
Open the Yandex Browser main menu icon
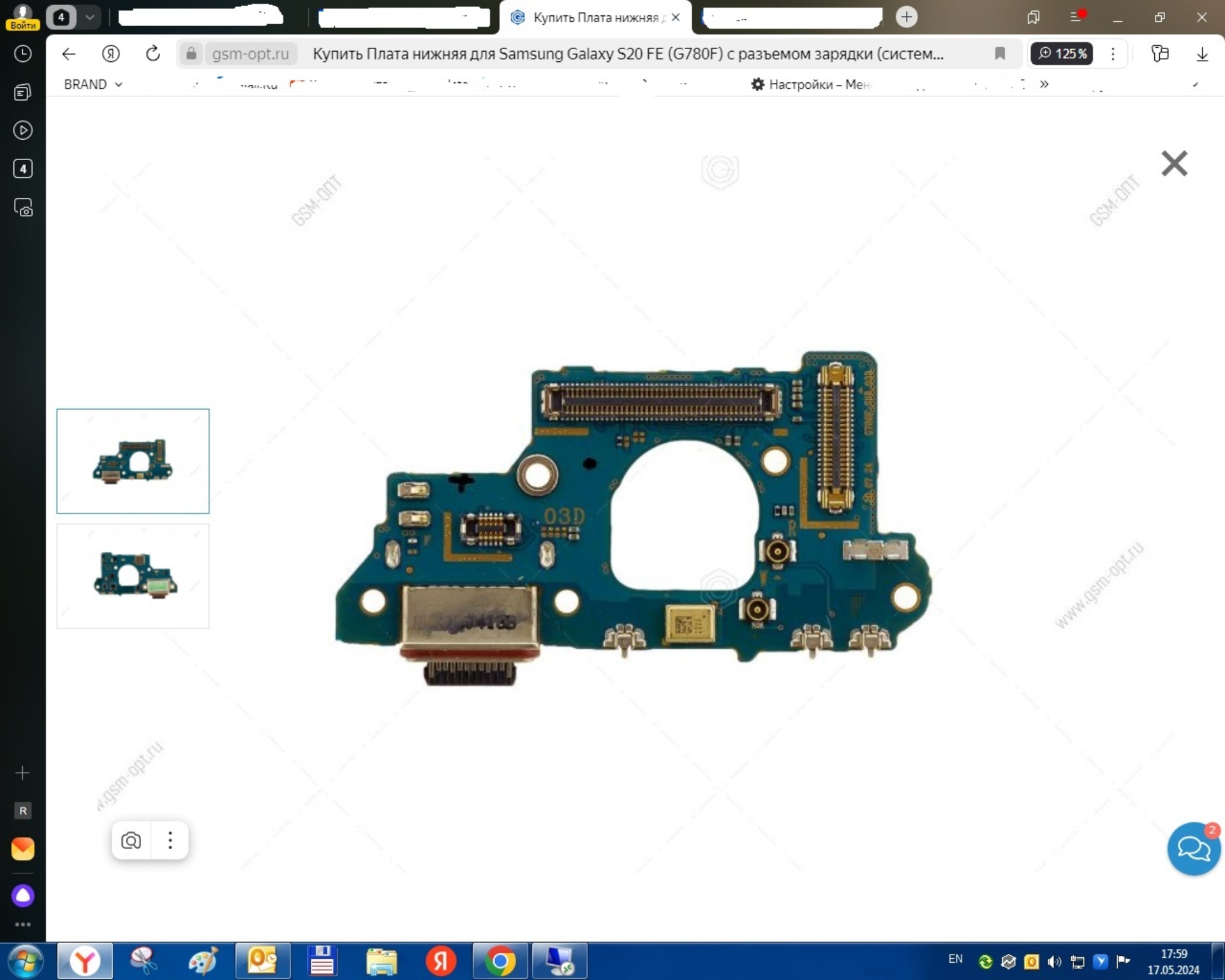coord(1077,17)
